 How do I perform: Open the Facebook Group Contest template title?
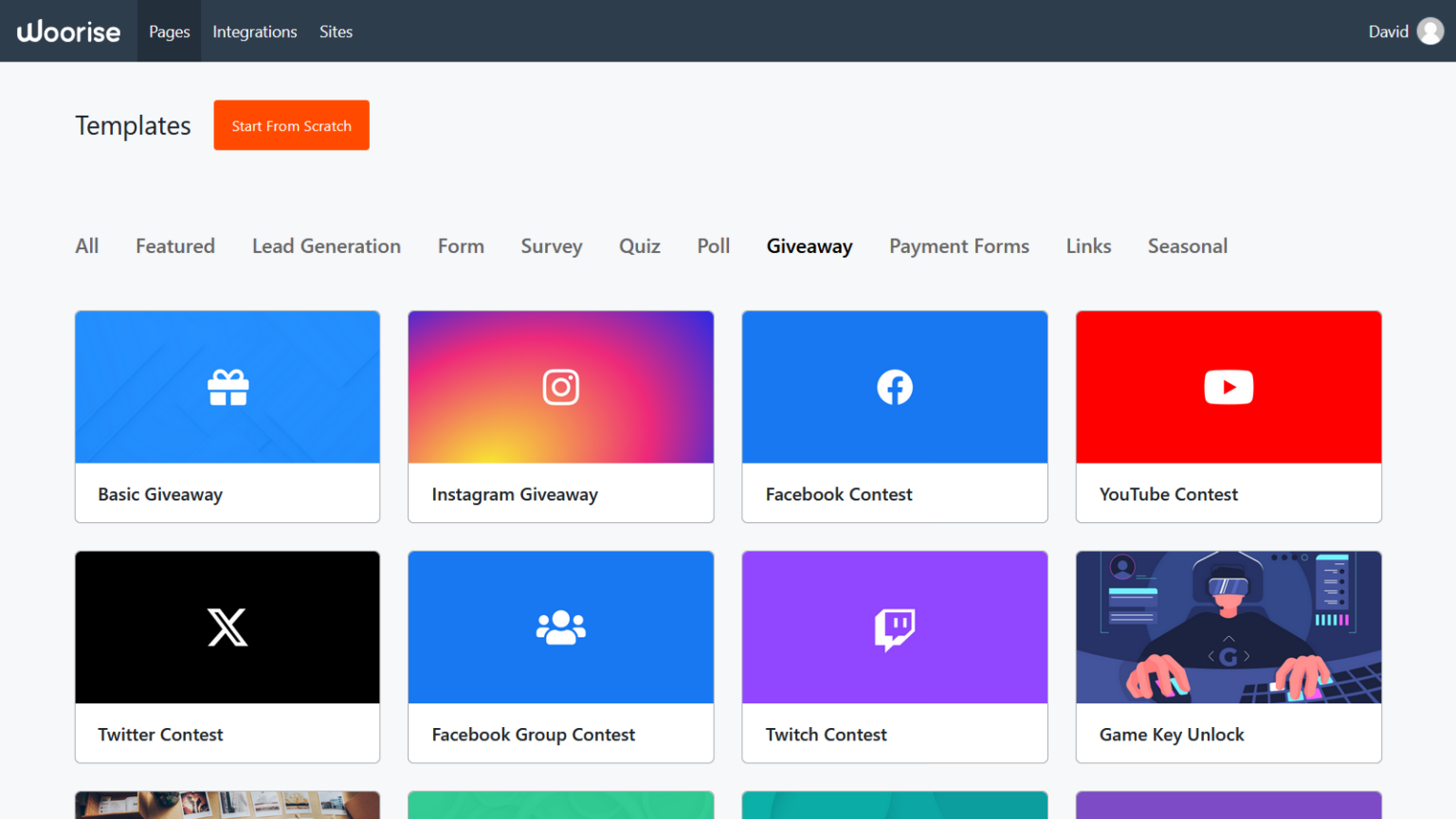point(534,735)
